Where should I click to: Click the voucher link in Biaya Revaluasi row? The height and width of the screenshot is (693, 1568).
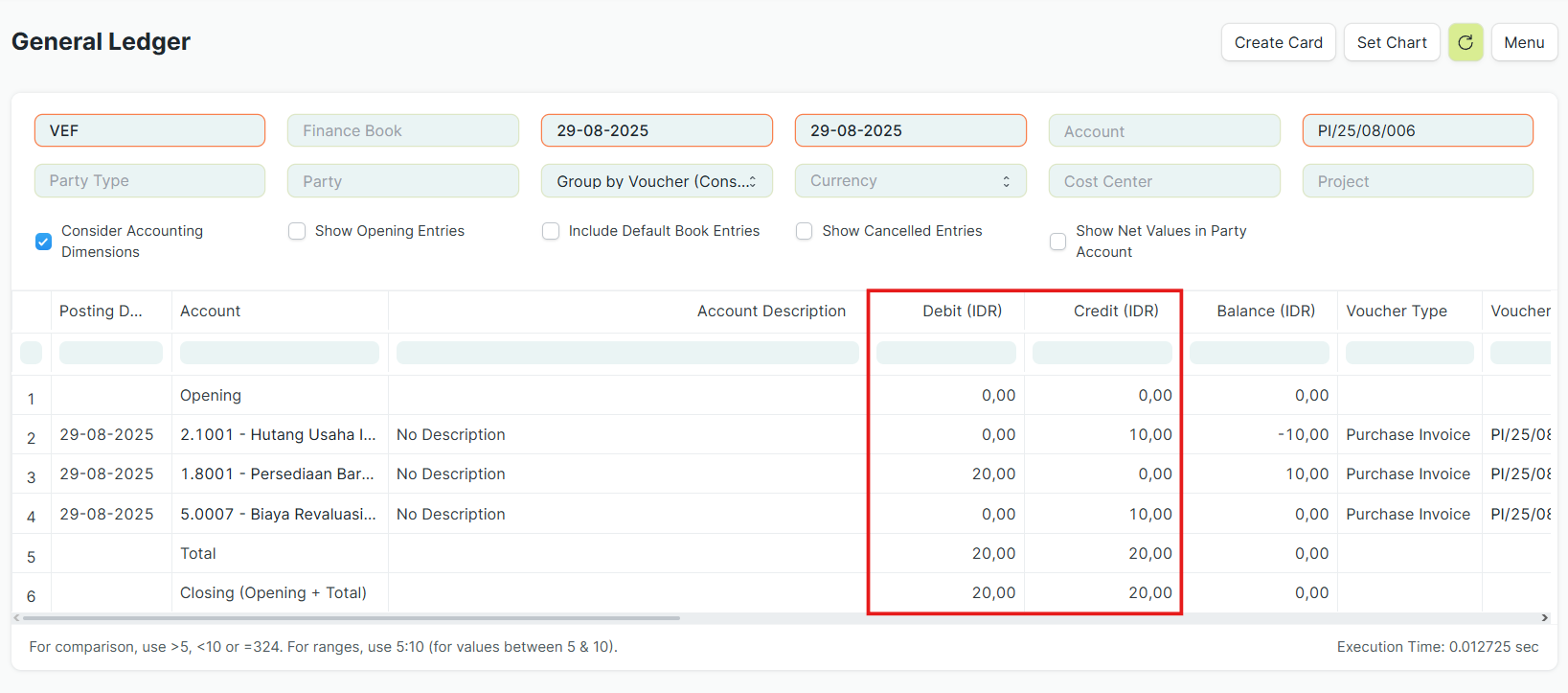tap(1520, 515)
